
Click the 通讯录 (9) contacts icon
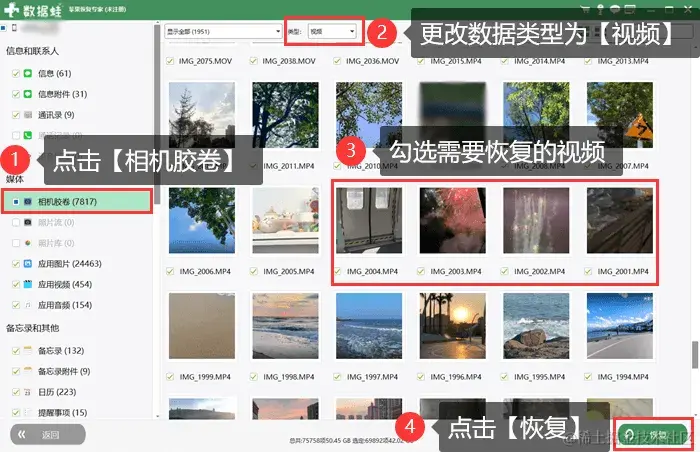pyautogui.click(x=28, y=115)
